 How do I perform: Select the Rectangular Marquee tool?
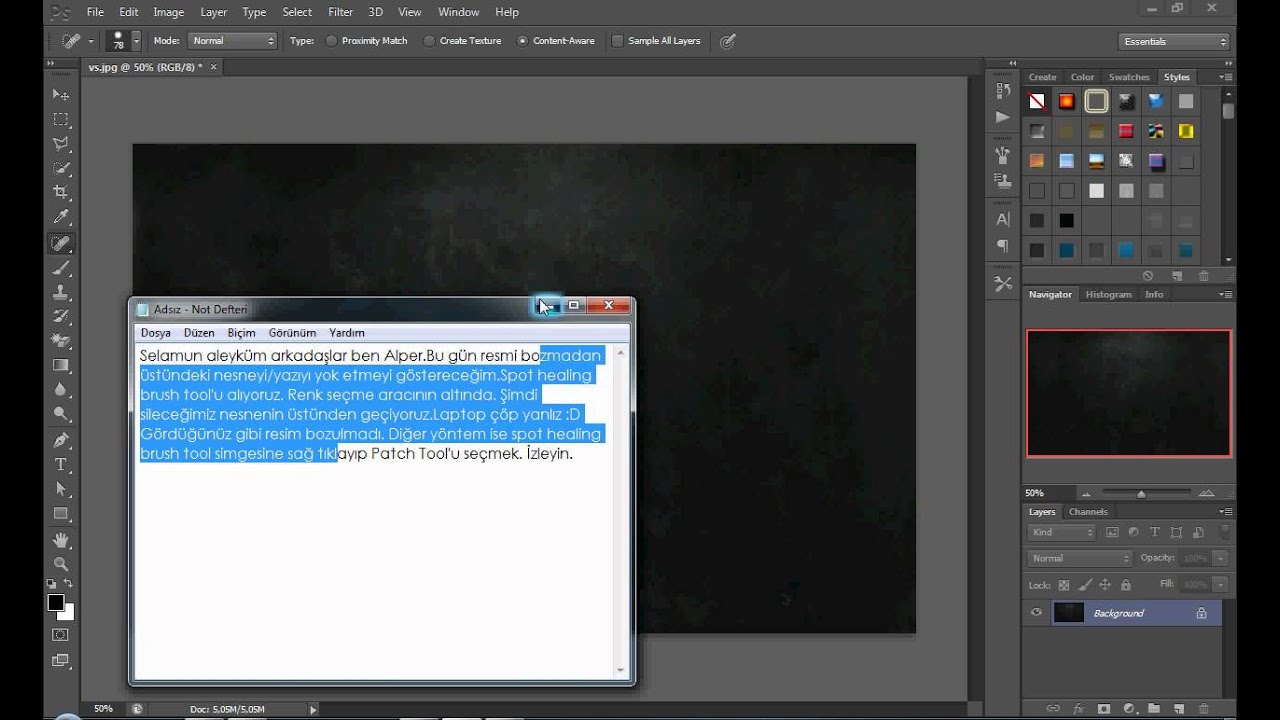61,119
